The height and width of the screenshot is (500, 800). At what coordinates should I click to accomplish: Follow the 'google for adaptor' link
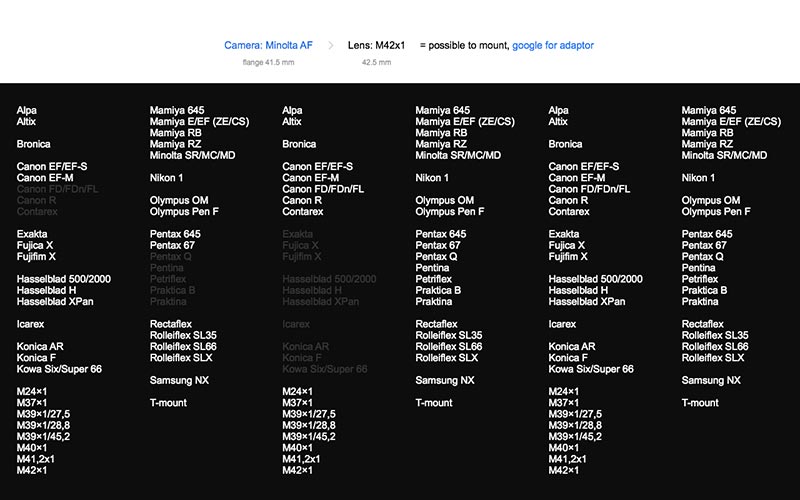tap(553, 45)
